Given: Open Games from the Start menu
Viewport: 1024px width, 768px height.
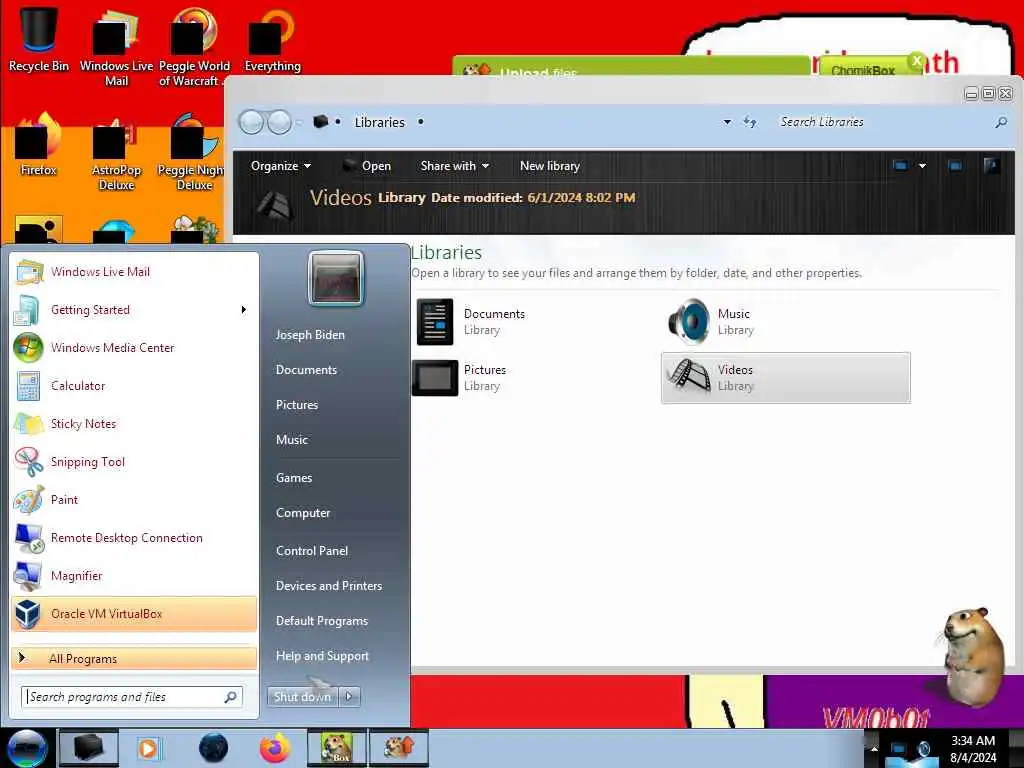Looking at the screenshot, I should pos(294,478).
